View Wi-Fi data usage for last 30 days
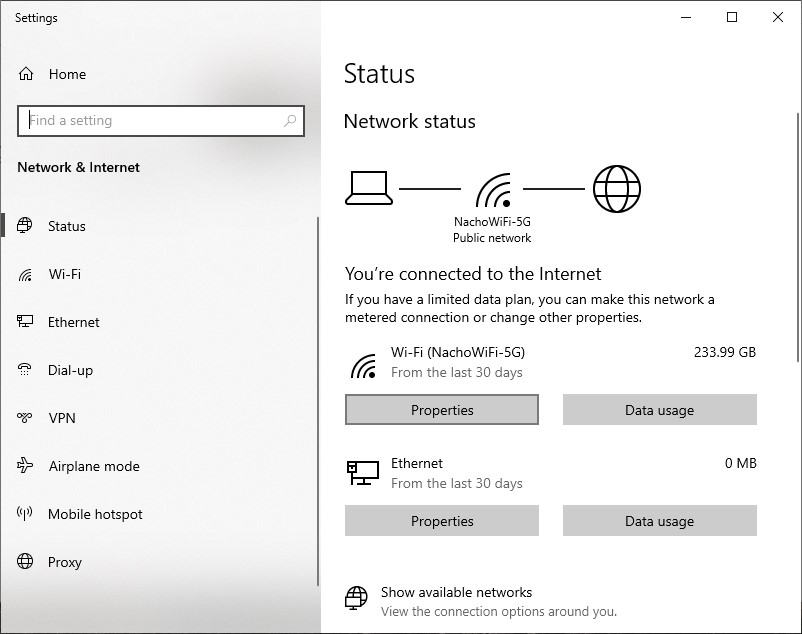This screenshot has height=634, width=802. pos(659,410)
